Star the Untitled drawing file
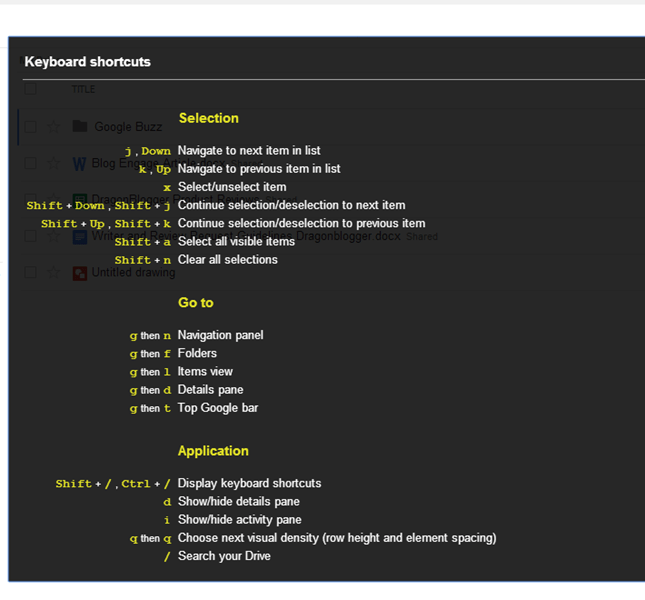Screen dimensions: 645x600 pyautogui.click(x=53, y=272)
